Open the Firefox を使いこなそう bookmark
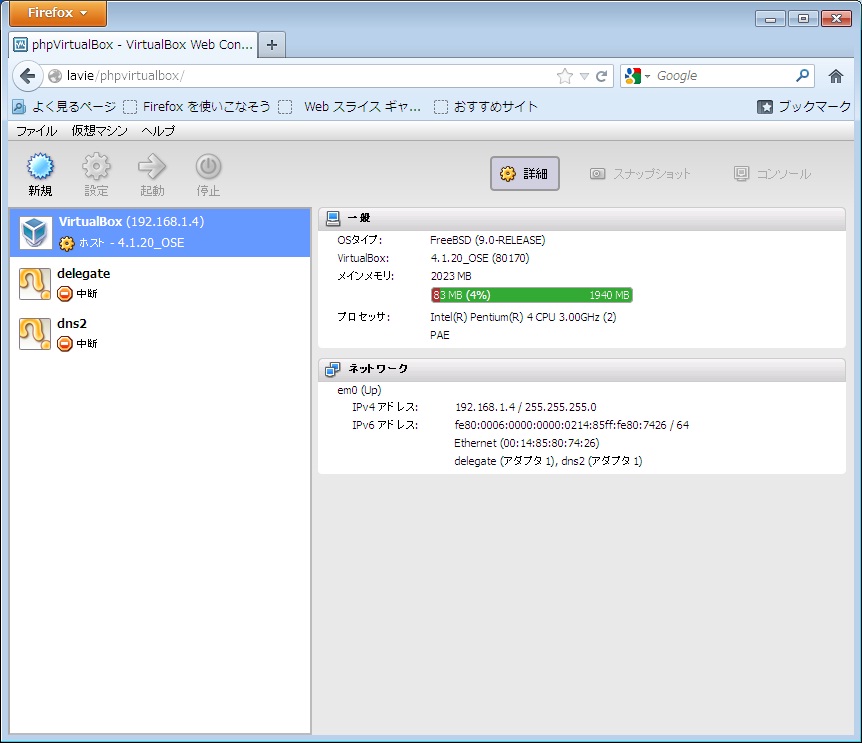 click(x=197, y=107)
